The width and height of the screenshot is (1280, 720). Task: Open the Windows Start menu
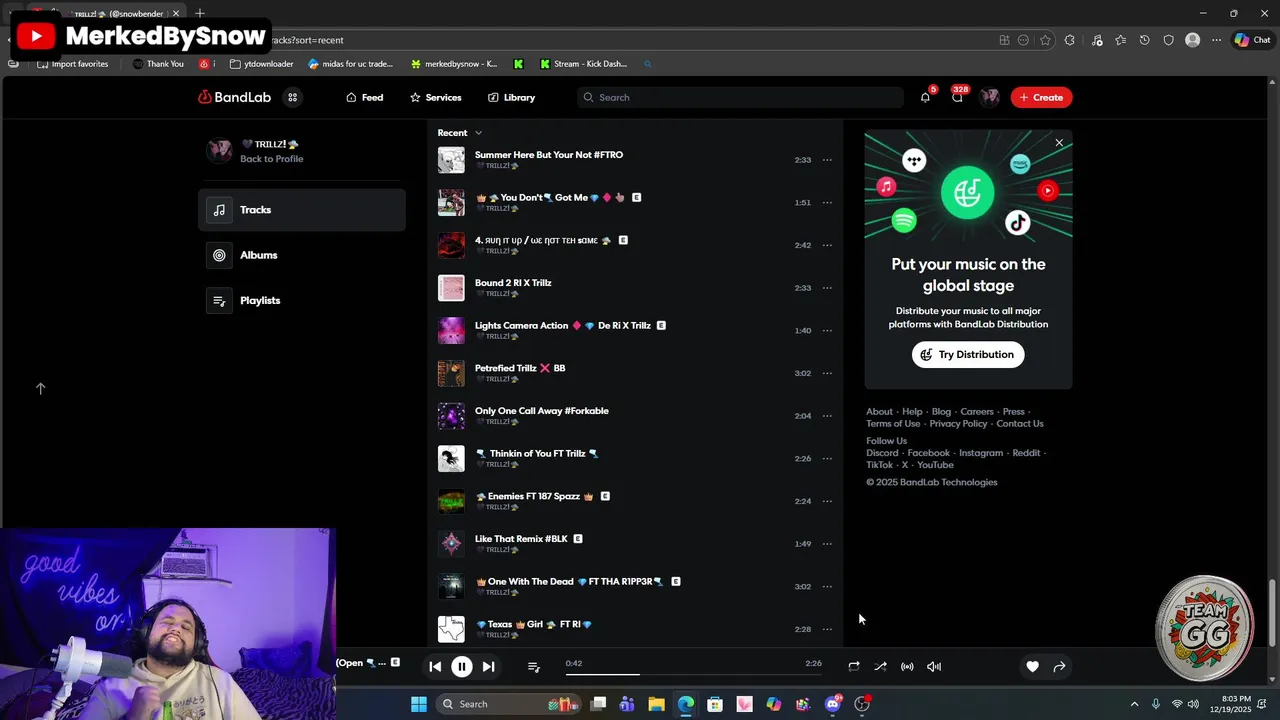click(419, 704)
